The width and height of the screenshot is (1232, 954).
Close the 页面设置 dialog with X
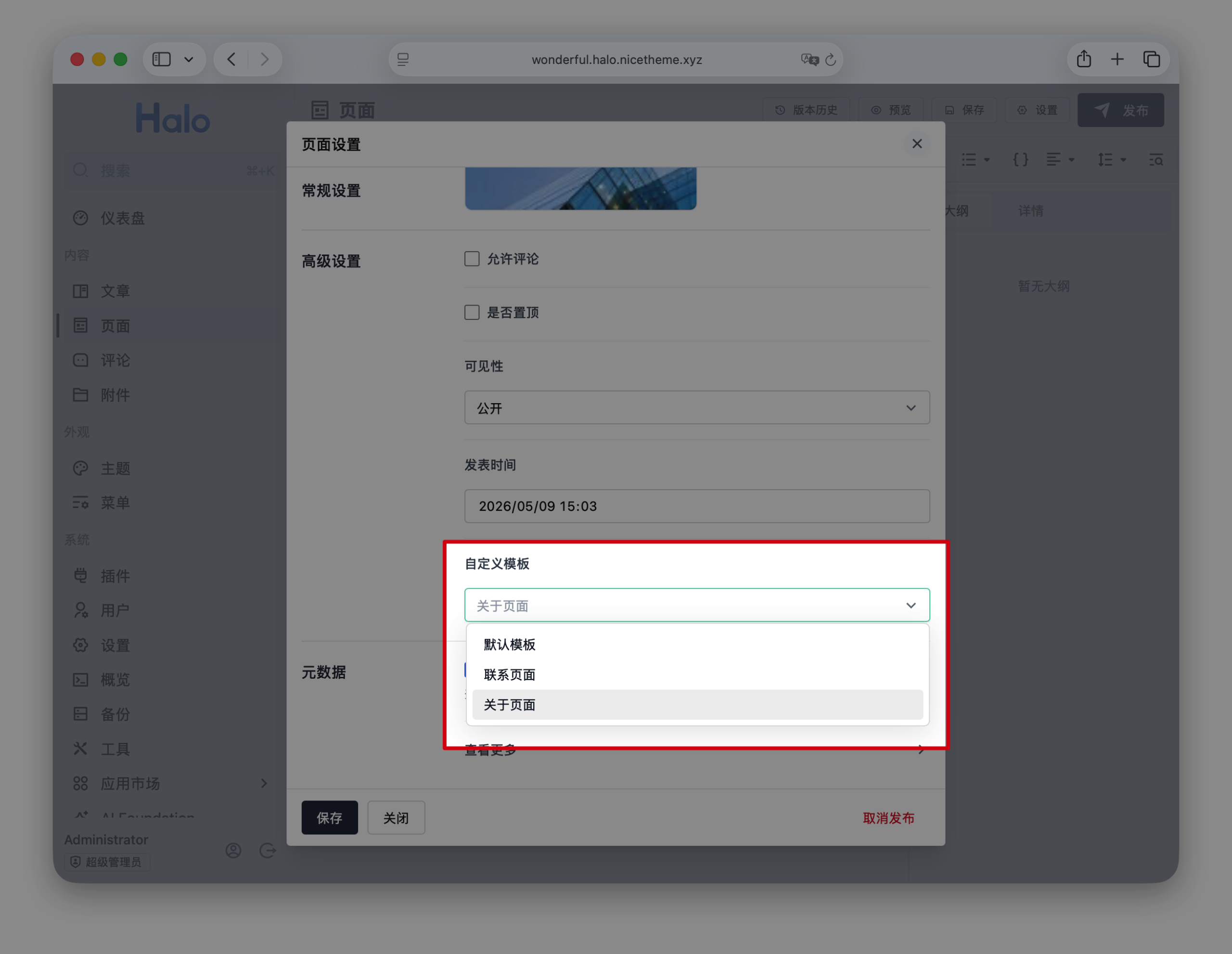point(917,144)
